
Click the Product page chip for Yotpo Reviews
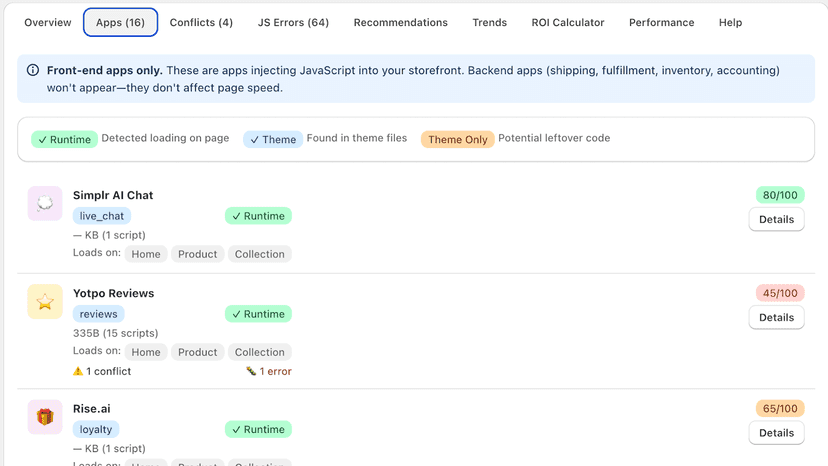point(197,352)
